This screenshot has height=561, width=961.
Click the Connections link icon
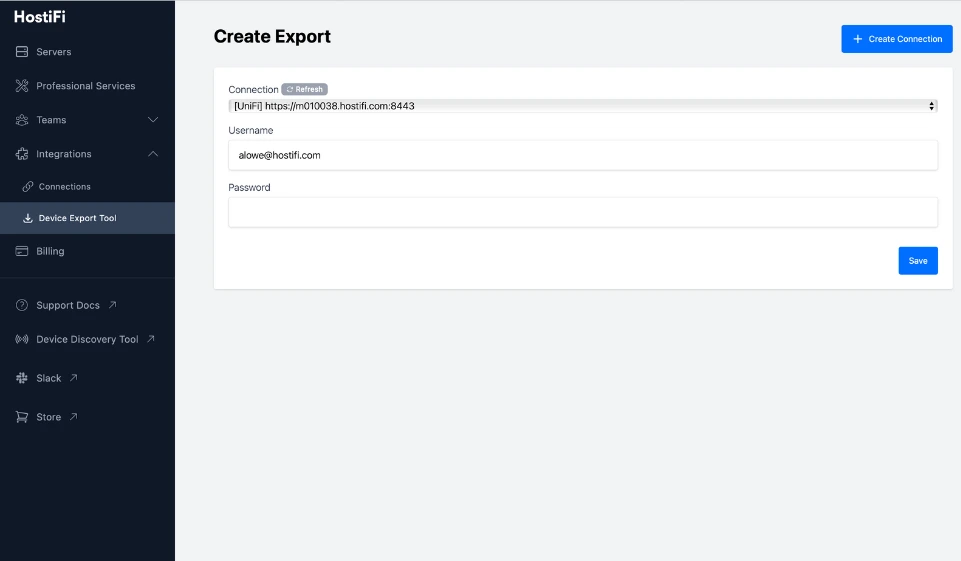[28, 186]
